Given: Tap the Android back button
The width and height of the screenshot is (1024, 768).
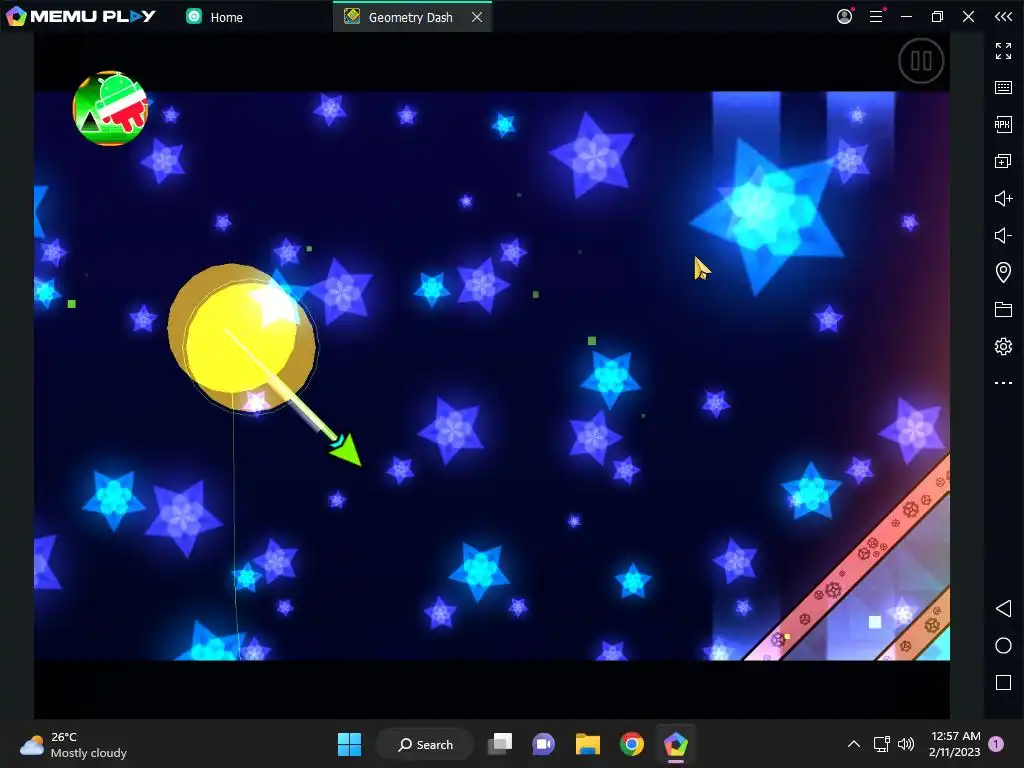Looking at the screenshot, I should point(1003,609).
